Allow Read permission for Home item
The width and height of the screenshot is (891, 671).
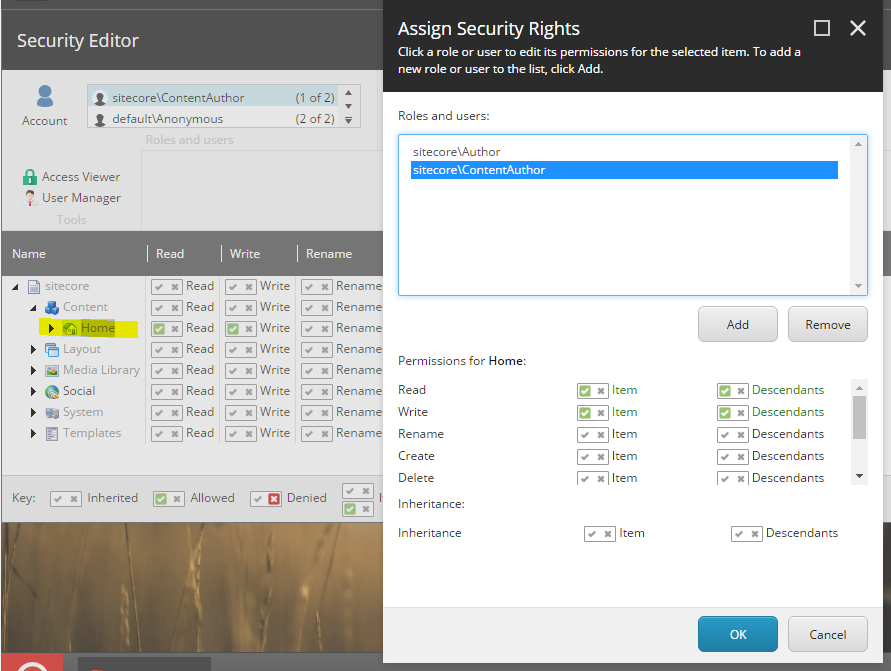point(585,391)
